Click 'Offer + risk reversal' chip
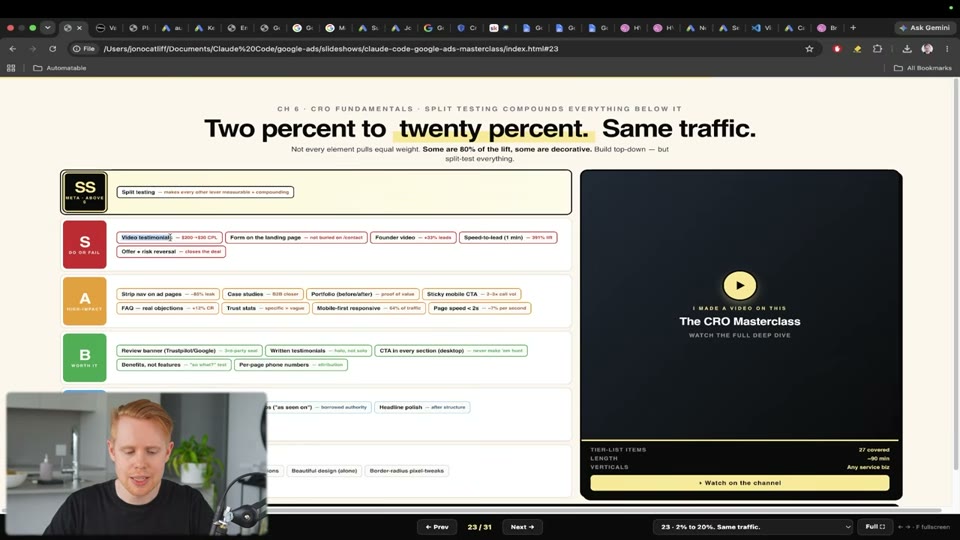This screenshot has width=960, height=540. click(x=171, y=251)
